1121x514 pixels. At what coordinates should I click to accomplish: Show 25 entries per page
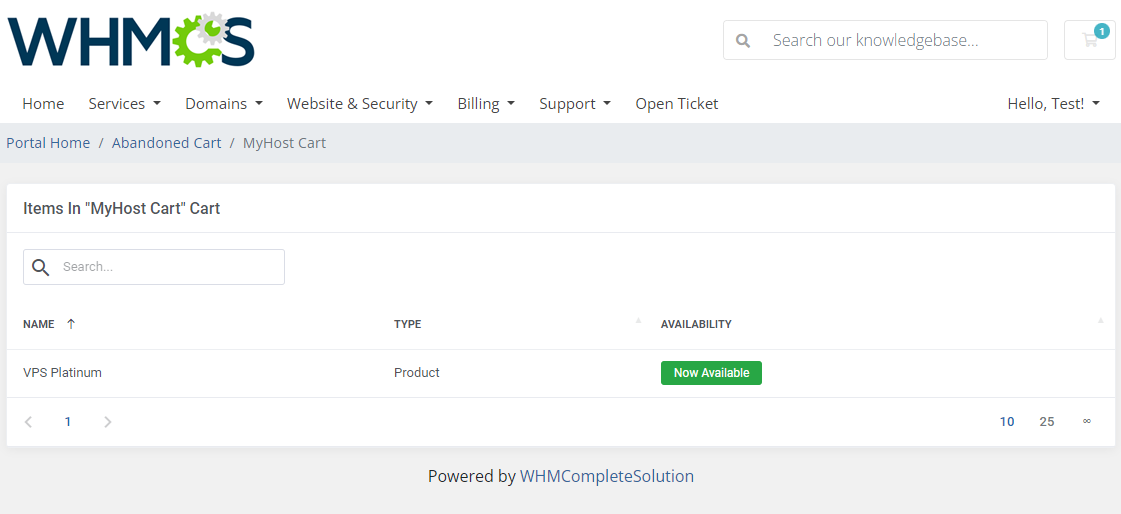(1047, 422)
